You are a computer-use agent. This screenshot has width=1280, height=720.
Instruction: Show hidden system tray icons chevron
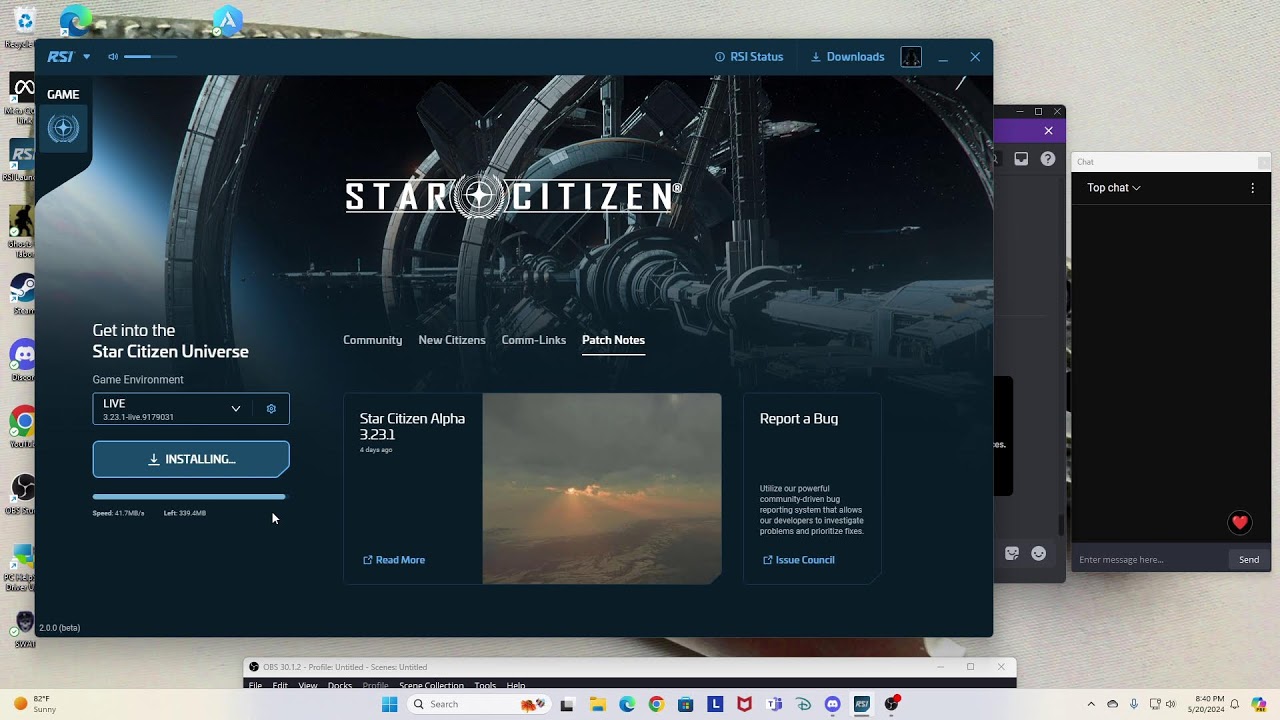pyautogui.click(x=1091, y=704)
